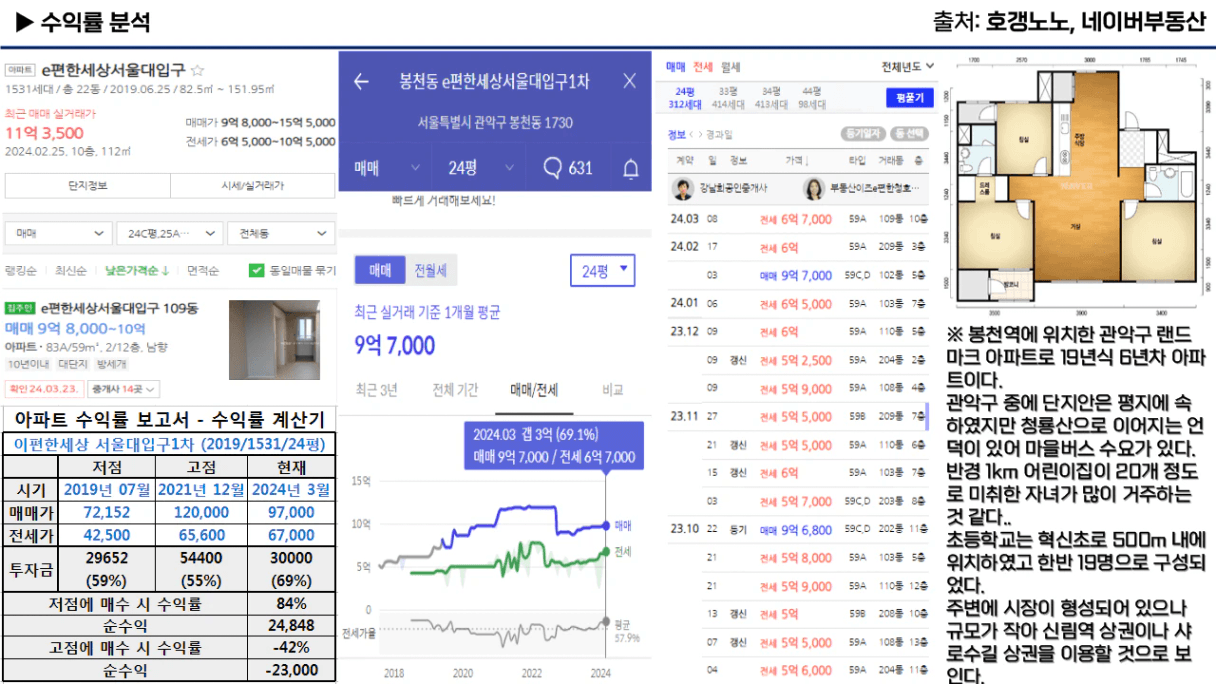Click the 동 선택 pill button

[x=909, y=133]
